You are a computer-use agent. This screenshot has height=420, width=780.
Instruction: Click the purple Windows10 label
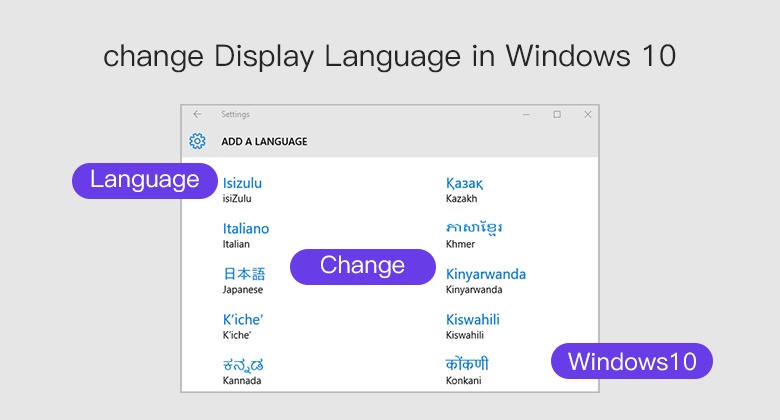pos(632,361)
